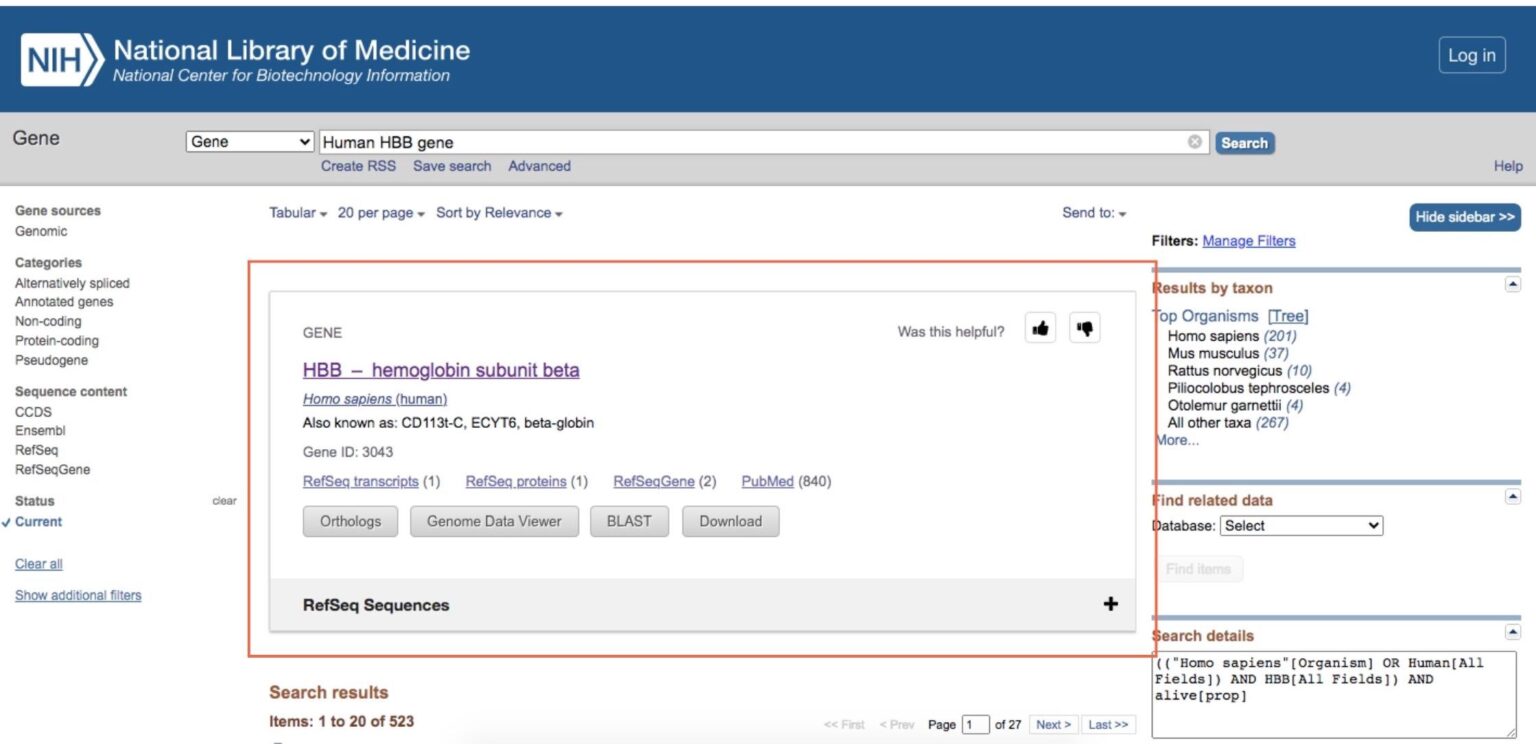Viewport: 1536px width, 744px height.
Task: Run BLAST for the HBB gene
Action: (x=629, y=520)
